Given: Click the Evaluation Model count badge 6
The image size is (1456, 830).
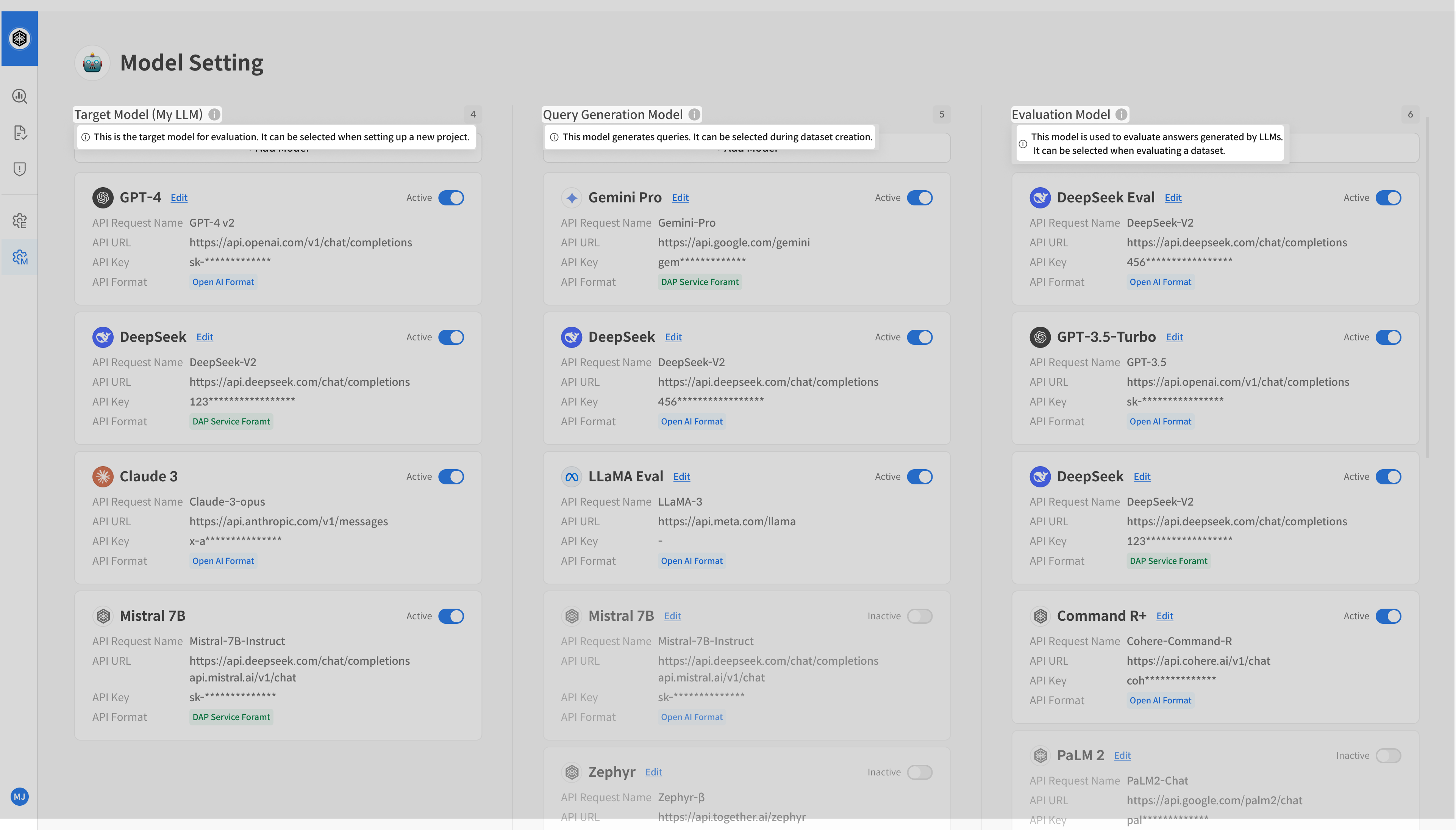Looking at the screenshot, I should pos(1411,114).
